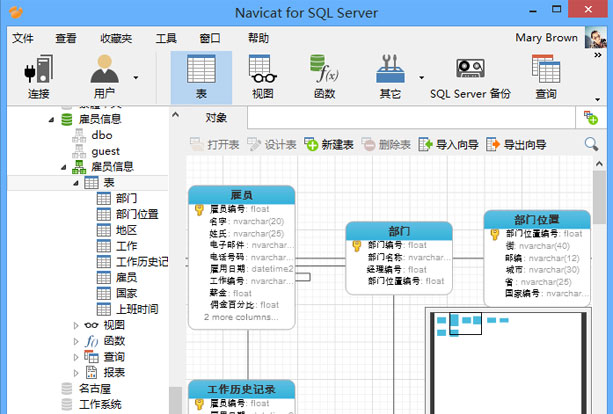Open toolbar options arrow below 查询
613x414 pixels.
coord(597,99)
